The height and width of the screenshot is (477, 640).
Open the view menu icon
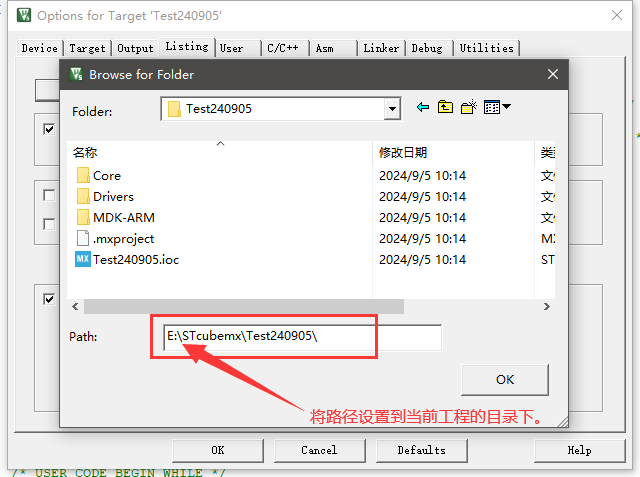click(496, 108)
